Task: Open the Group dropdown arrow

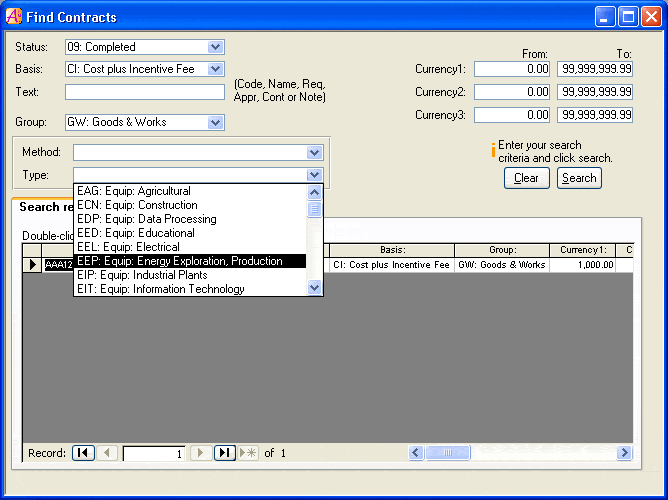Action: click(x=216, y=123)
